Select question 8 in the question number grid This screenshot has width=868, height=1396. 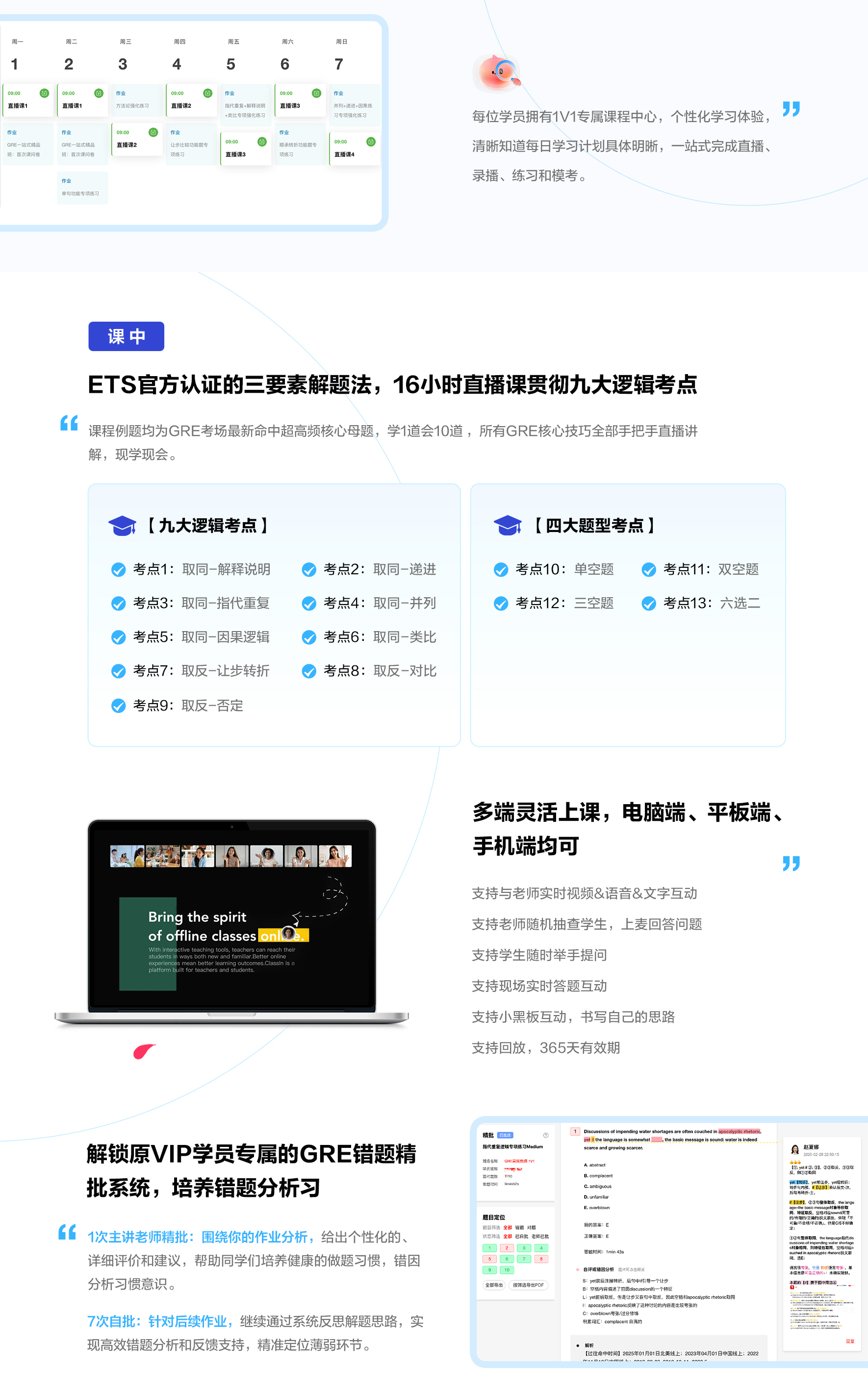point(541,1259)
